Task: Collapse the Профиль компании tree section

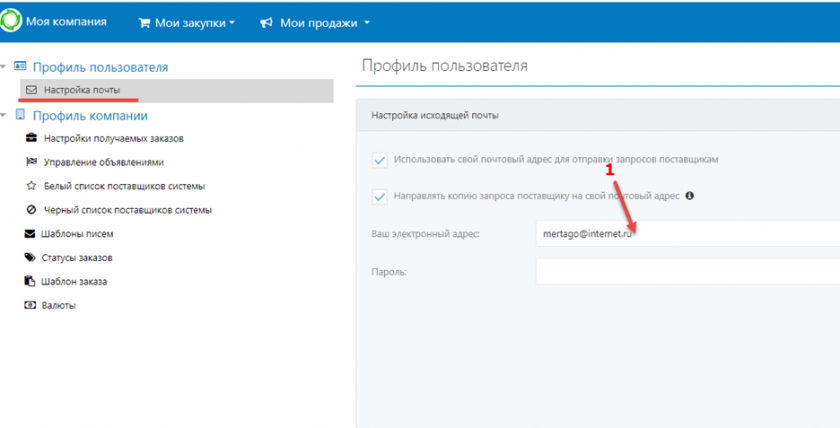Action: click(5, 115)
